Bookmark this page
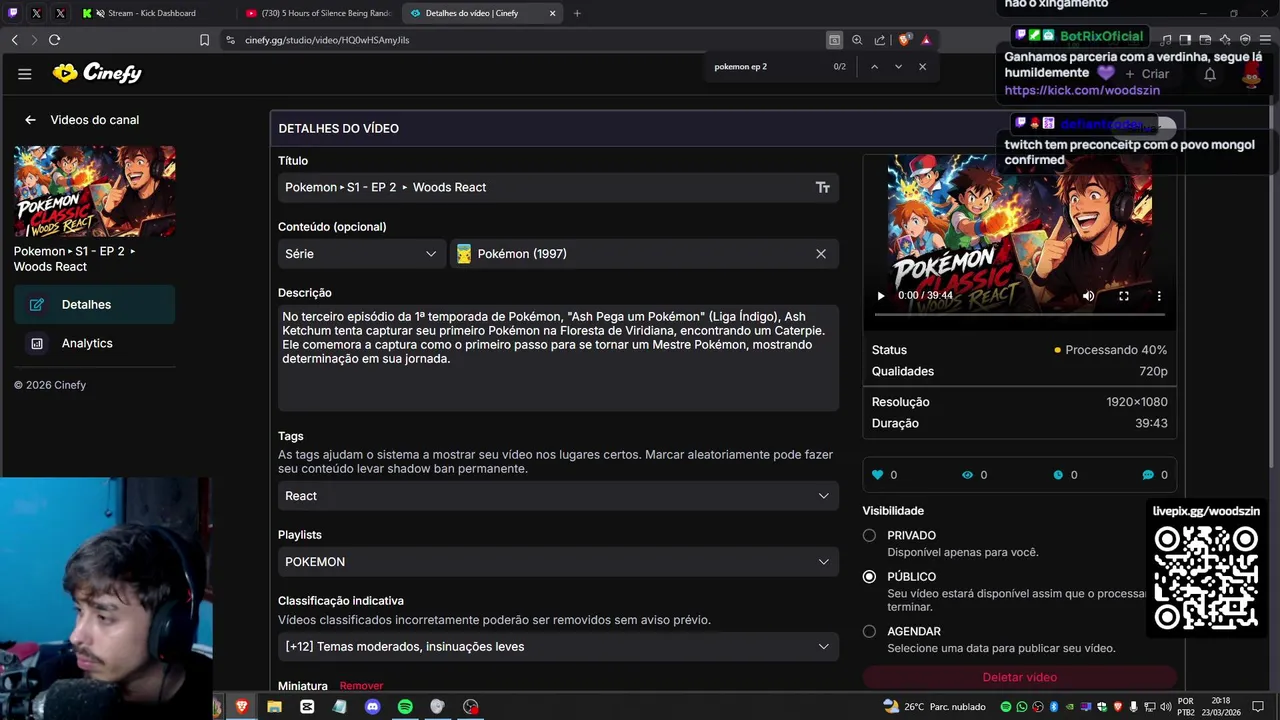Viewport: 1280px width, 720px height. [x=204, y=40]
